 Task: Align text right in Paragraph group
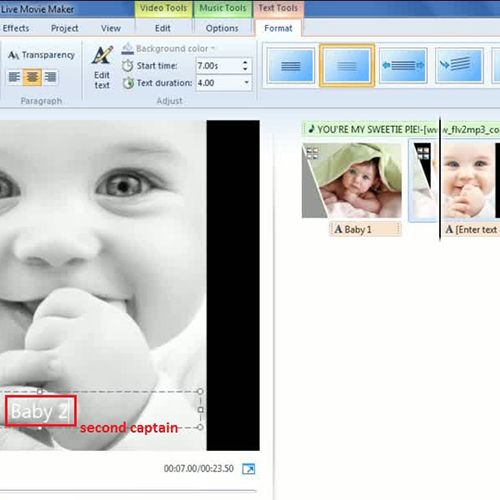click(x=50, y=77)
